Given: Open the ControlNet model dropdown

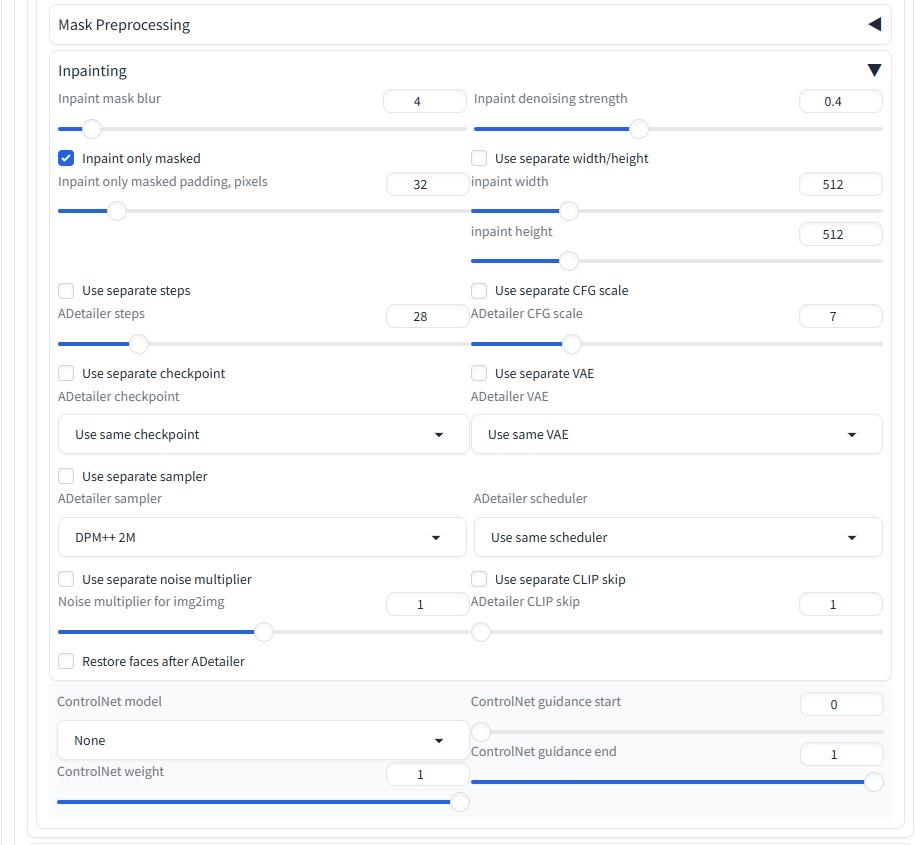Looking at the screenshot, I should (x=260, y=741).
